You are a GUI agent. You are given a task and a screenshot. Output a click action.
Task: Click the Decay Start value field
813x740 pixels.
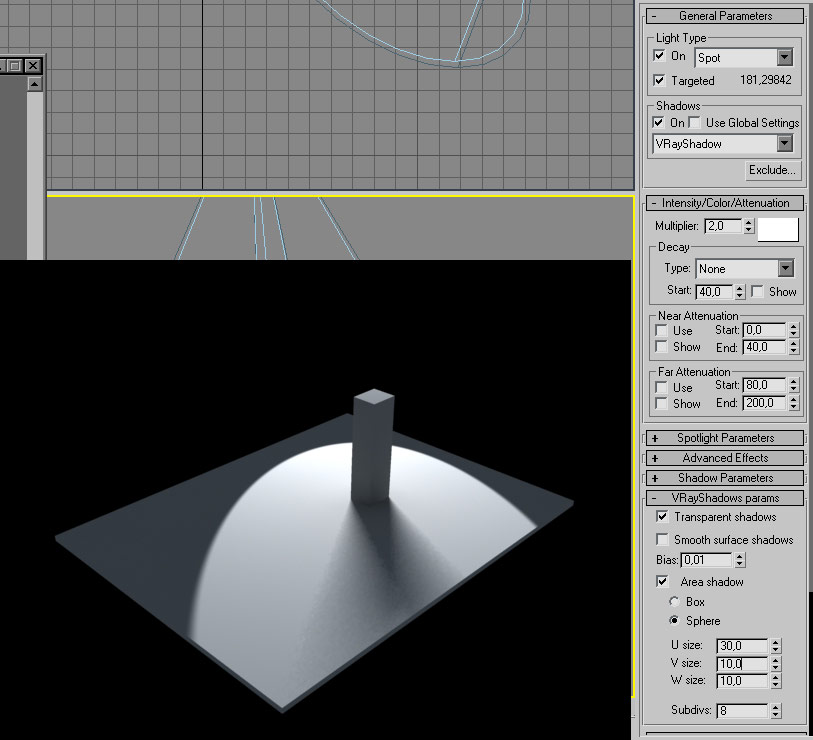pos(714,291)
